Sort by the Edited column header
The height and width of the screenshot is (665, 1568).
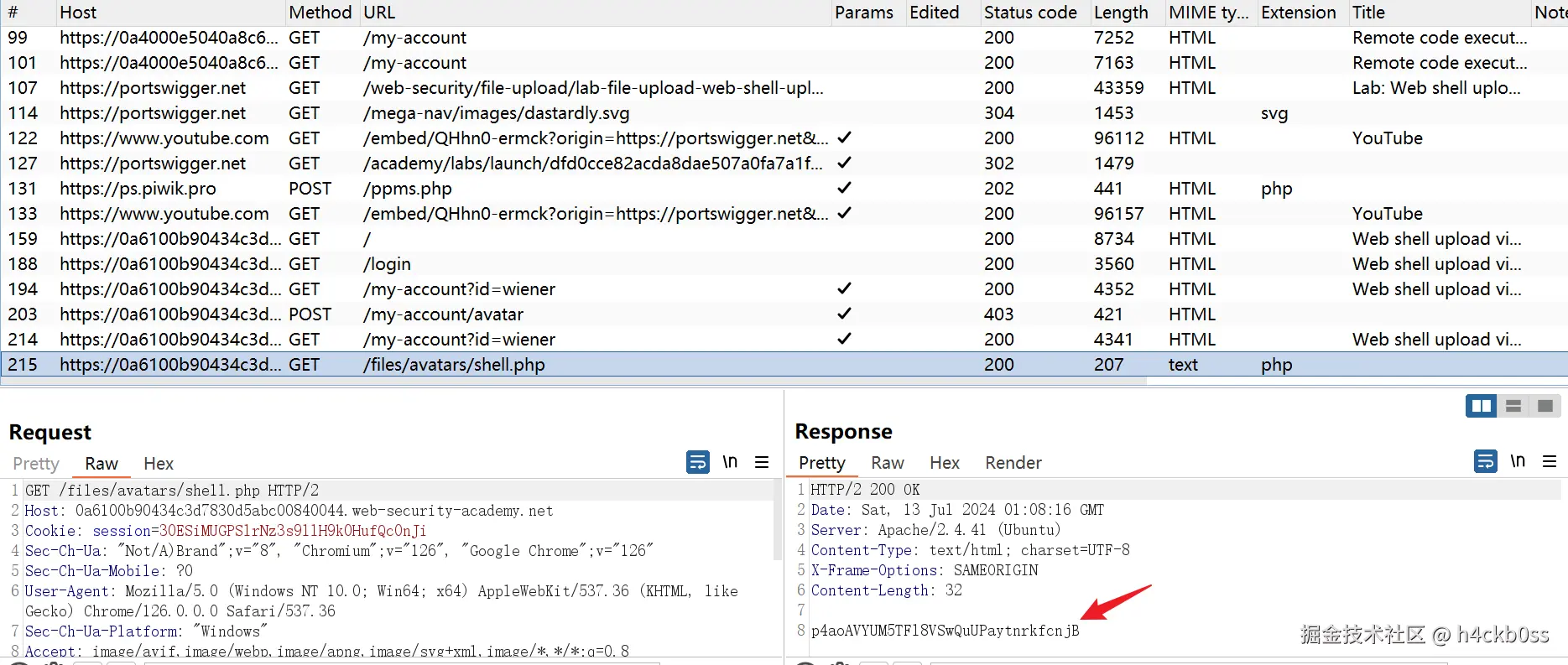click(942, 13)
